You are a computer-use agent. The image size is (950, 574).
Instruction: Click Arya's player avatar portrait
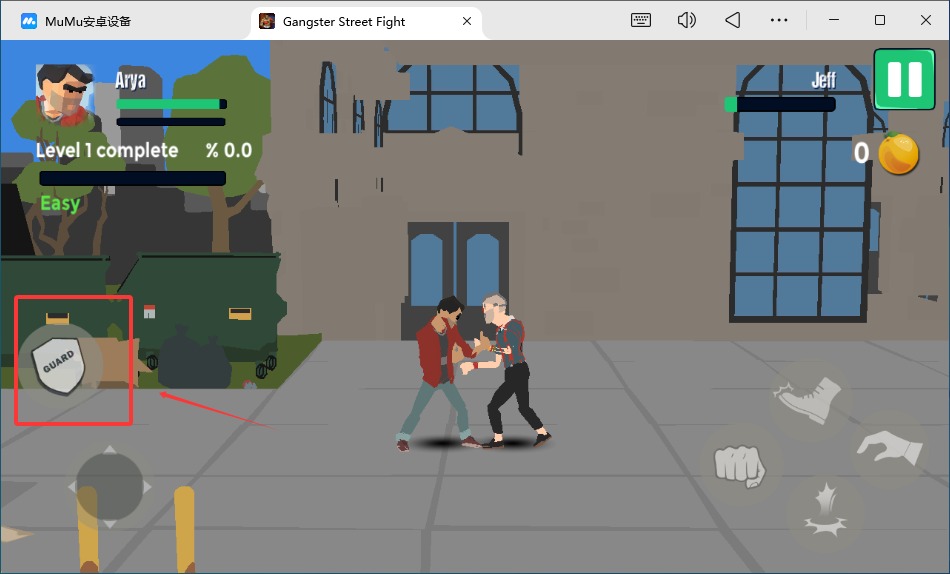(64, 93)
